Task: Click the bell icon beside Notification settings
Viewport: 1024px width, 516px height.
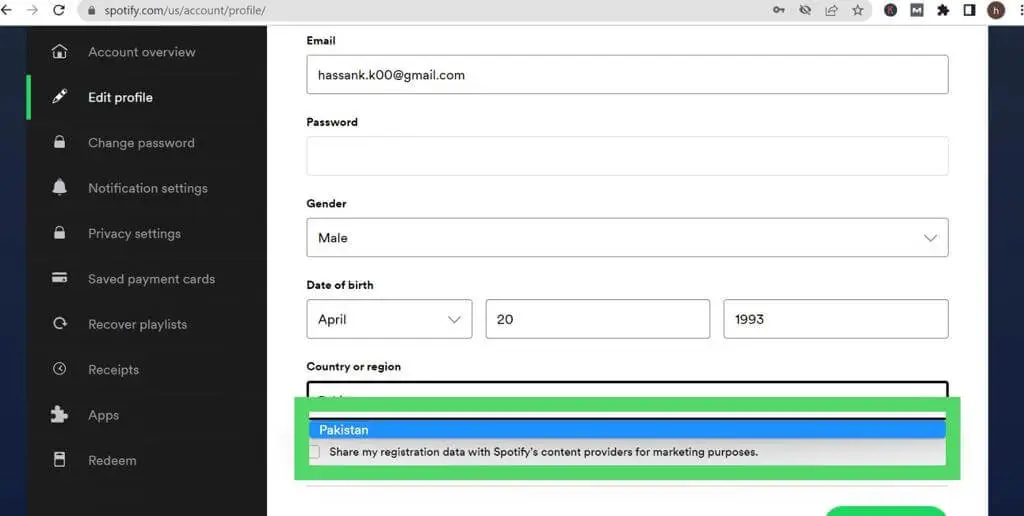Action: point(59,187)
